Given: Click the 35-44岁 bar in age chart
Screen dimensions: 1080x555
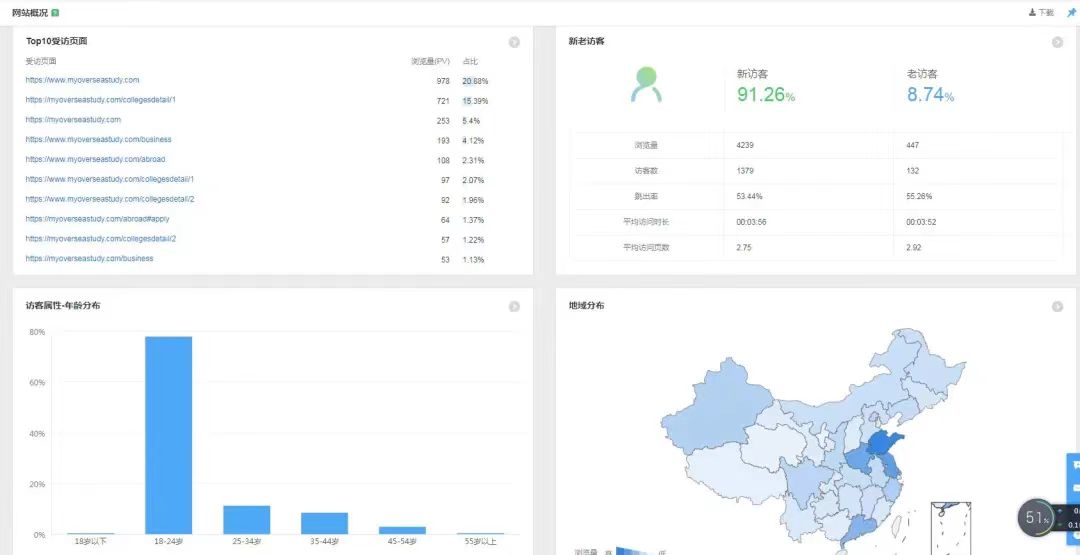Looking at the screenshot, I should (x=324, y=523).
